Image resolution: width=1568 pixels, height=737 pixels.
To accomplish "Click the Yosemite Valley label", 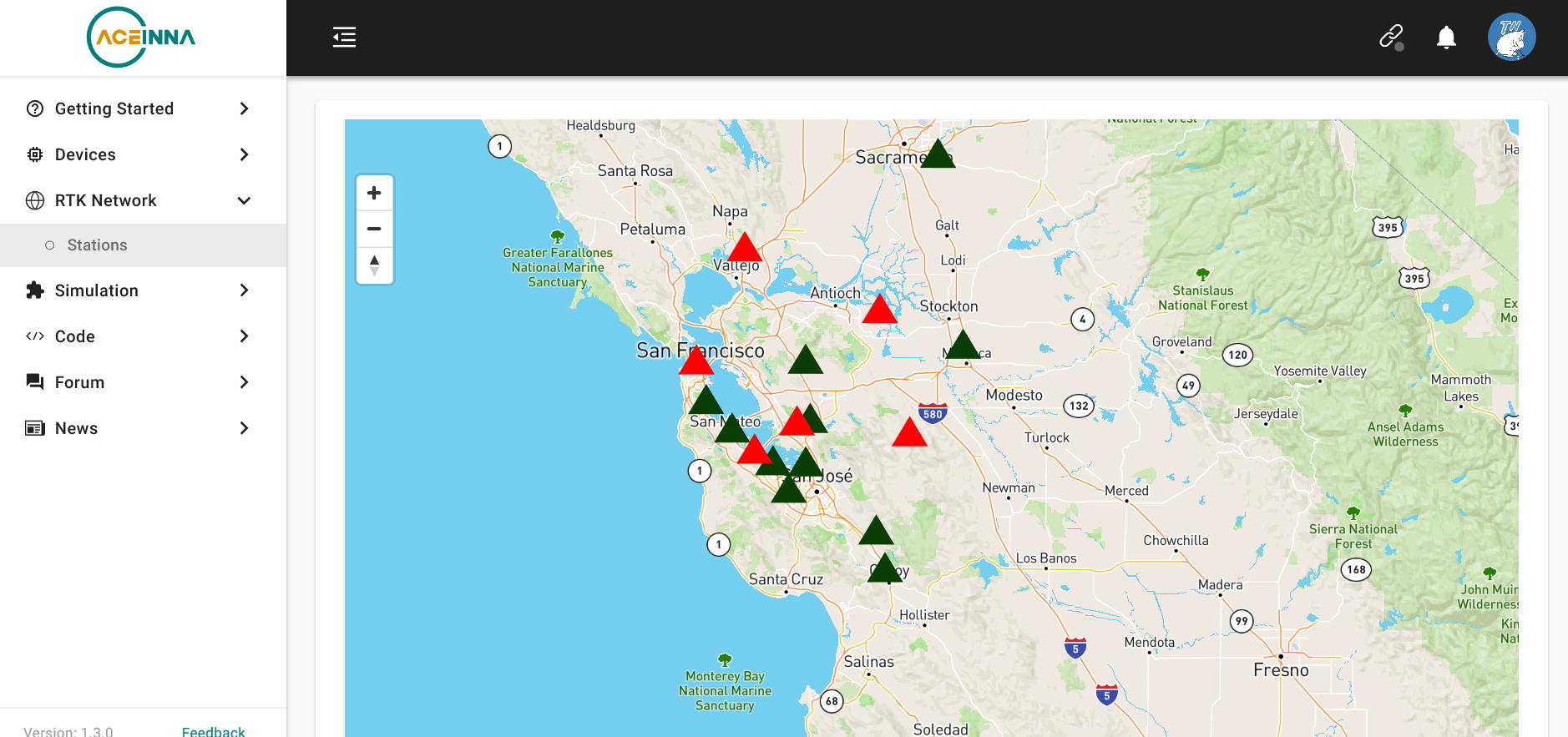I will 1319,371.
